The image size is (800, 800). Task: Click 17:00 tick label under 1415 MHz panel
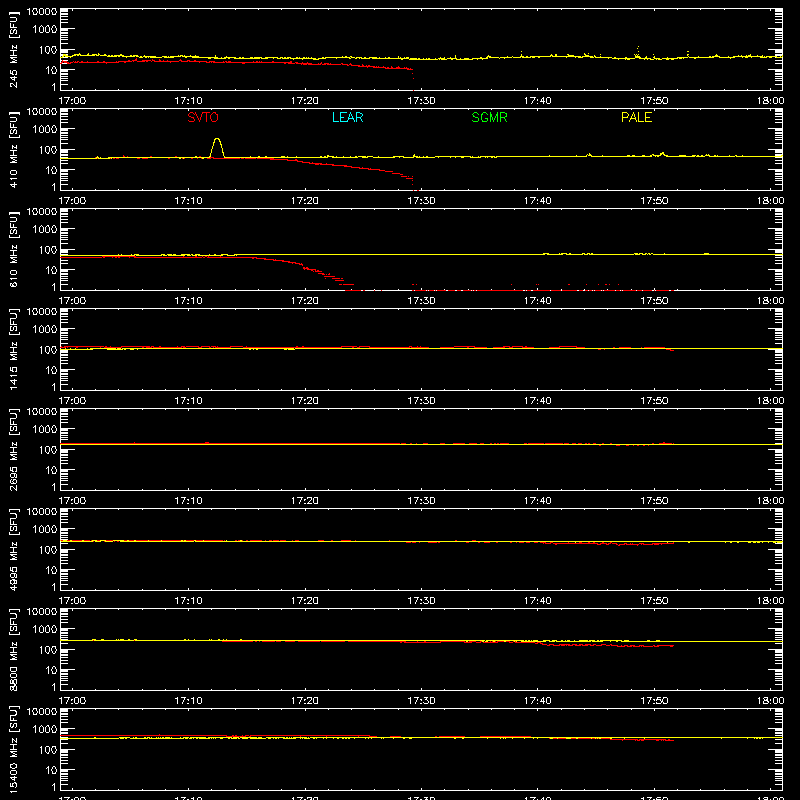(72, 401)
